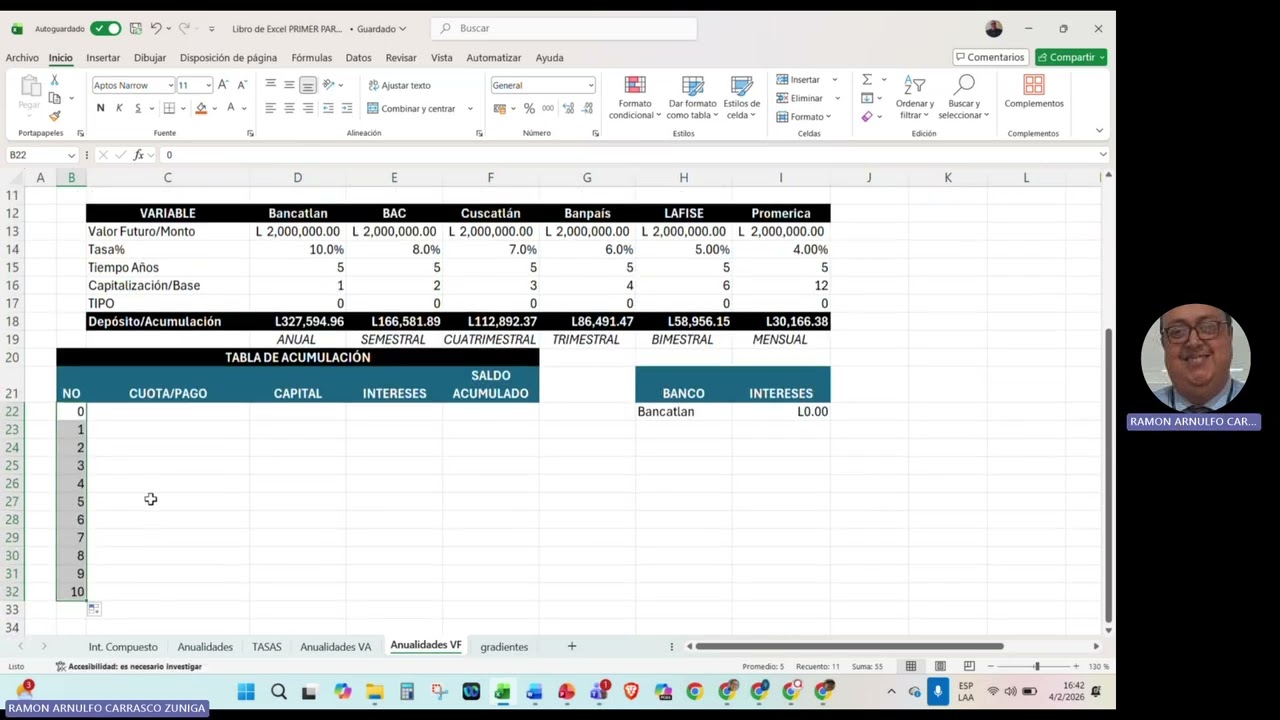Viewport: 1280px width, 720px height.
Task: Align text to the bottom
Action: click(x=308, y=85)
